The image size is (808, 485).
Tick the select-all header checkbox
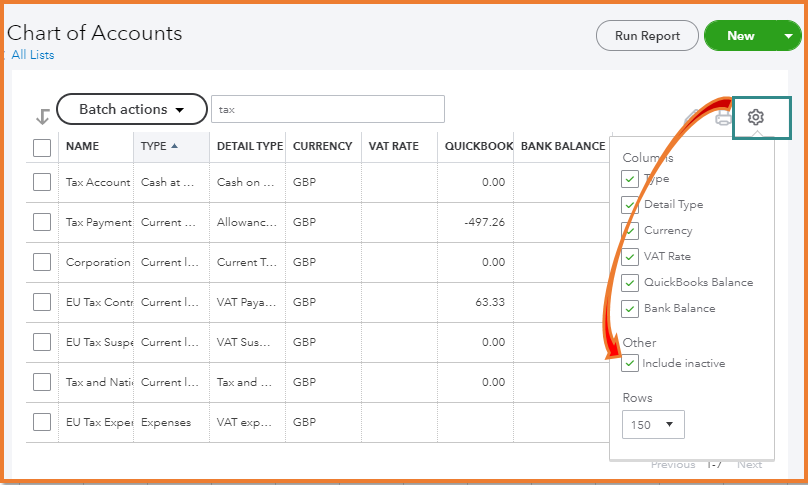click(x=42, y=147)
